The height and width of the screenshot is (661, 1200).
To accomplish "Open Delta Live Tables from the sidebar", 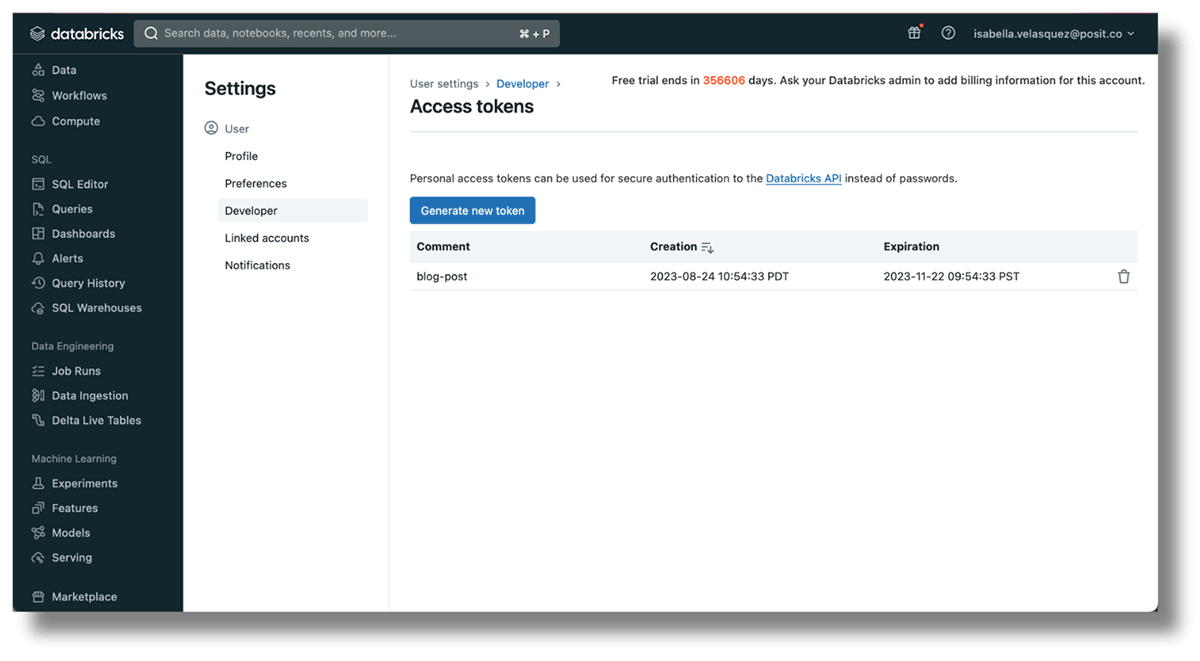I will tap(96, 421).
